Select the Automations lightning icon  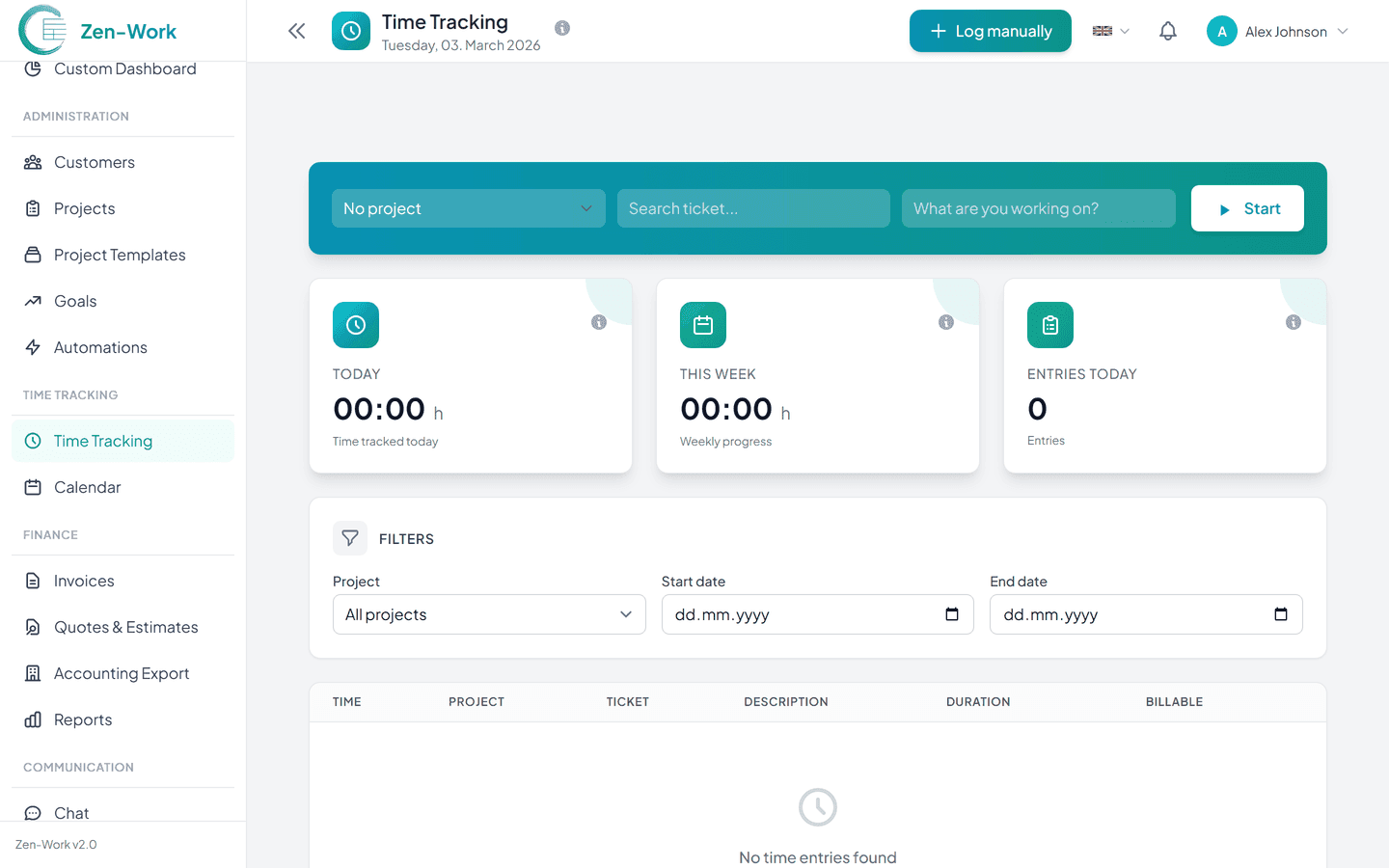[33, 347]
